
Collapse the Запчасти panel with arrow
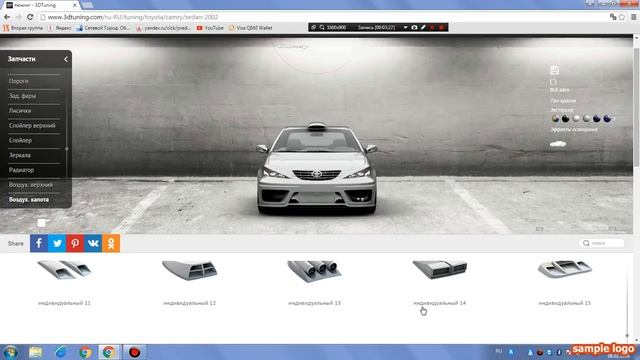point(66,59)
